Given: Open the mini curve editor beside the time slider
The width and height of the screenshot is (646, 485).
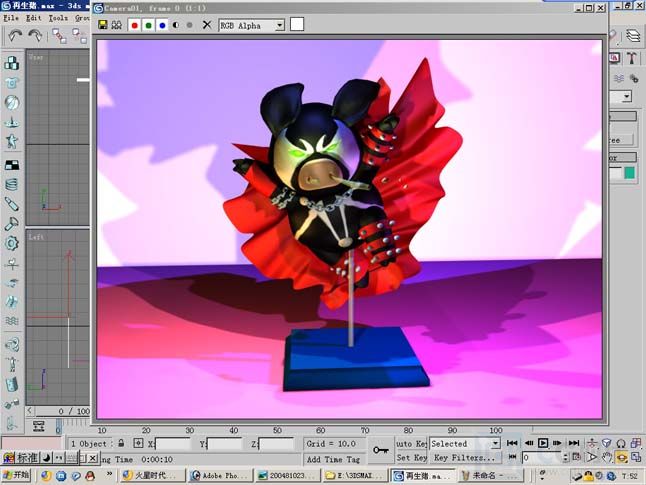Looking at the screenshot, I should tap(39, 426).
